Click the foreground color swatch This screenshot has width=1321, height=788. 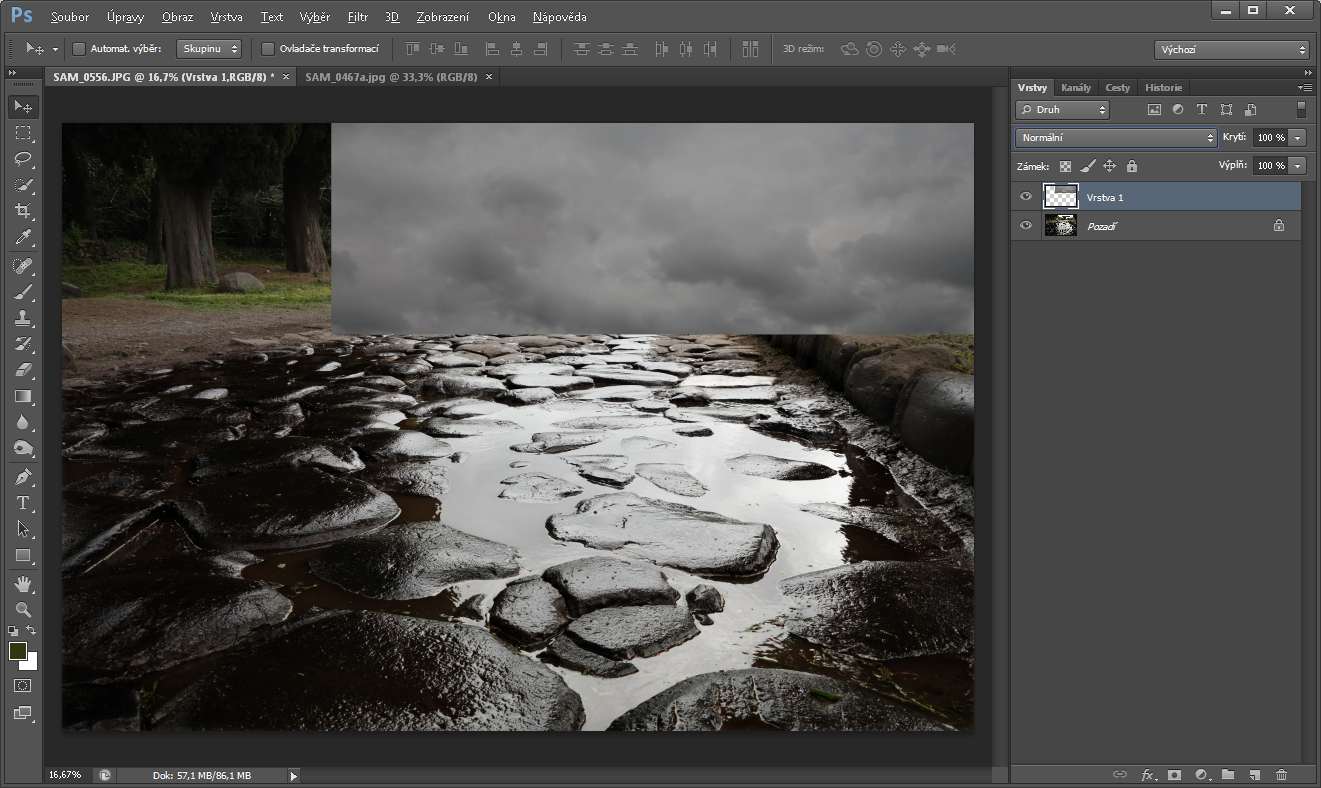click(18, 651)
